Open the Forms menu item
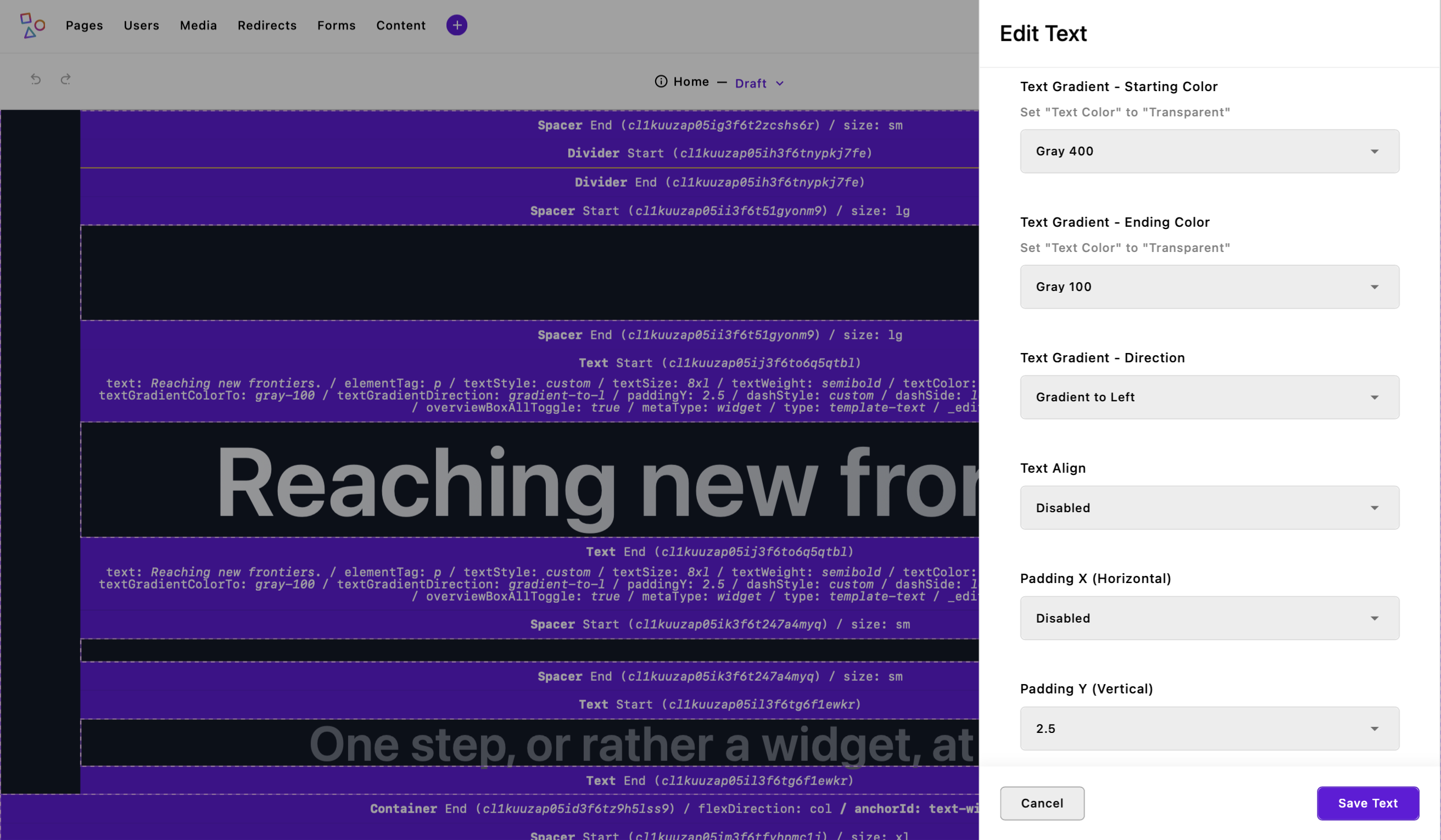The height and width of the screenshot is (840, 1441). pos(336,25)
